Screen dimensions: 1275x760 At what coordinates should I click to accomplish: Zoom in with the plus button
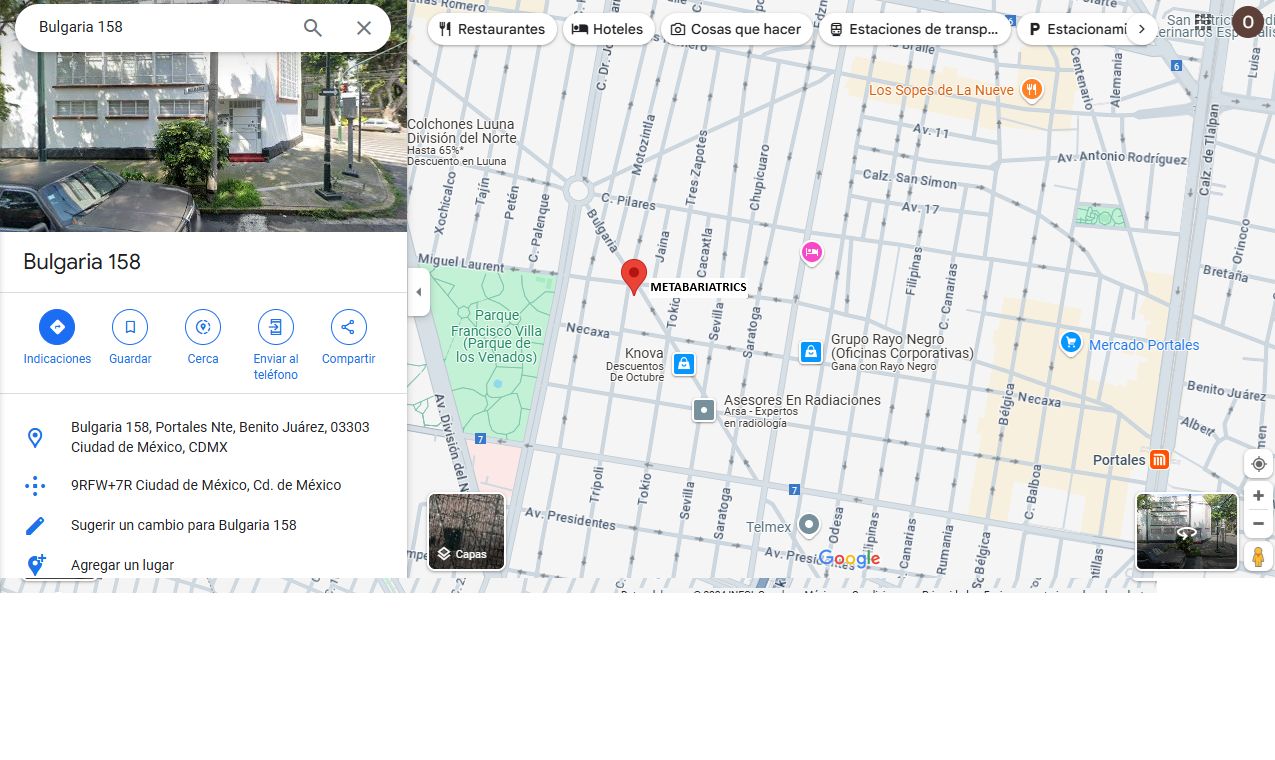[1258, 496]
